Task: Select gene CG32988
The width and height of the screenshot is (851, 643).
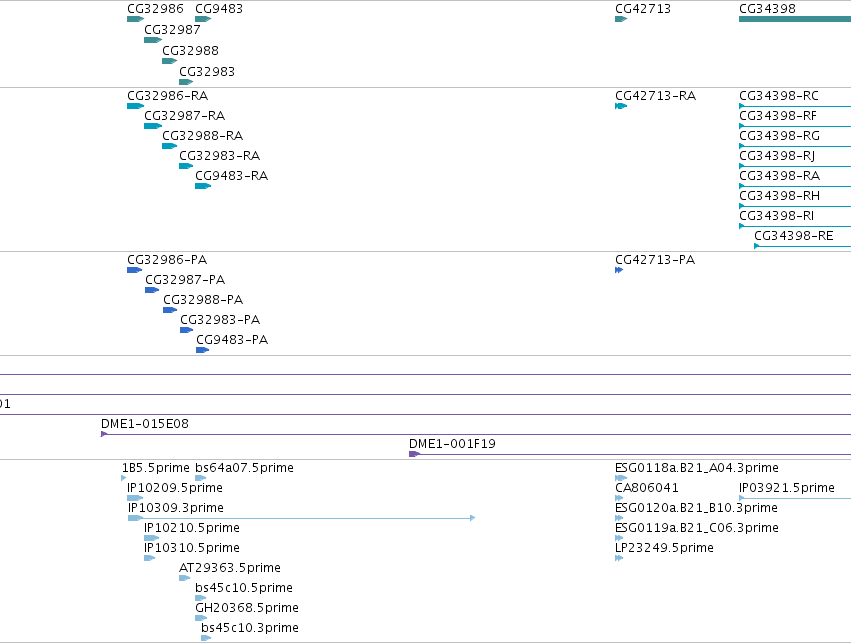Action: [169, 61]
